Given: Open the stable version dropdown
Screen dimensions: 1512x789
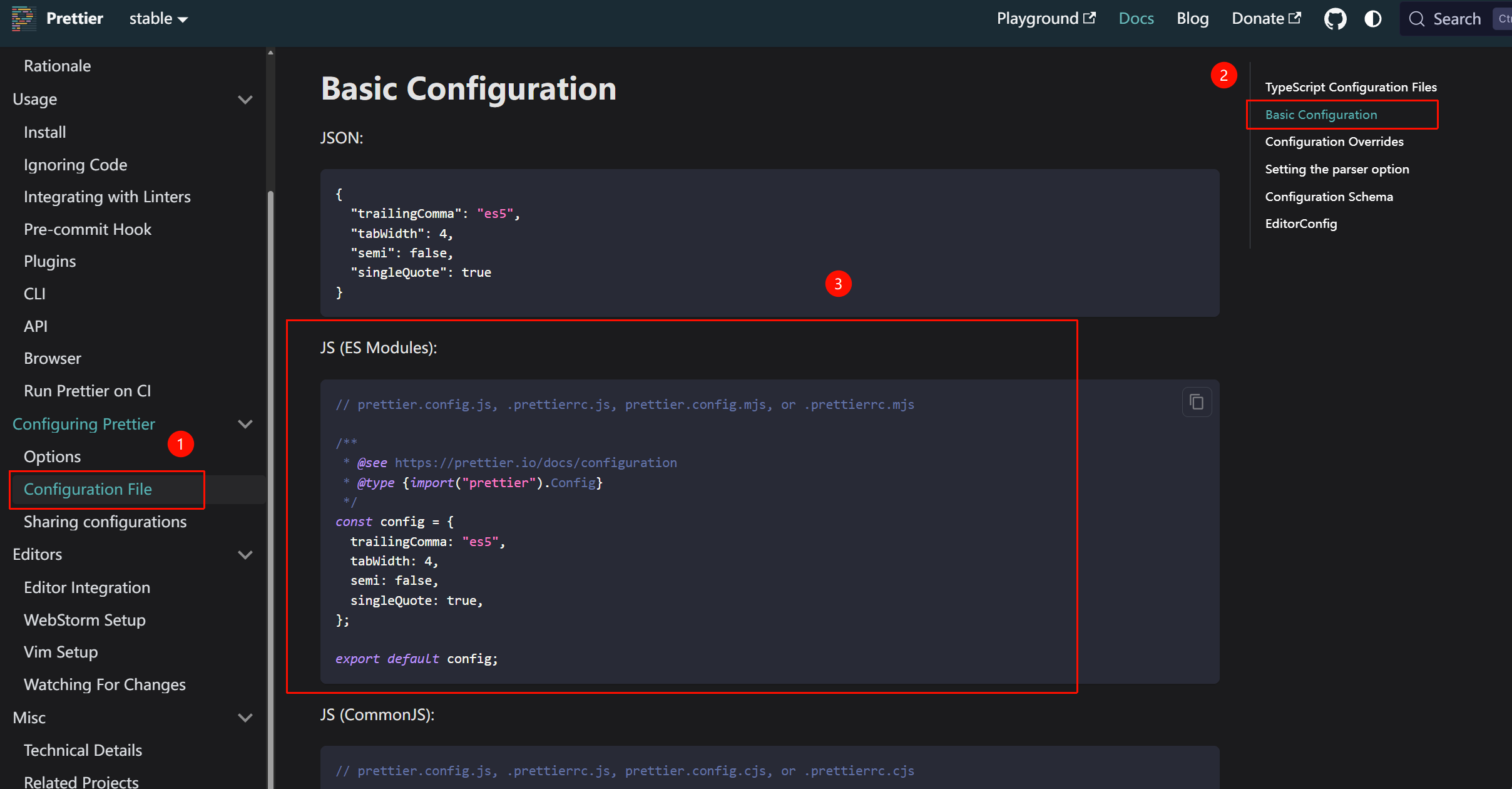Looking at the screenshot, I should (158, 19).
